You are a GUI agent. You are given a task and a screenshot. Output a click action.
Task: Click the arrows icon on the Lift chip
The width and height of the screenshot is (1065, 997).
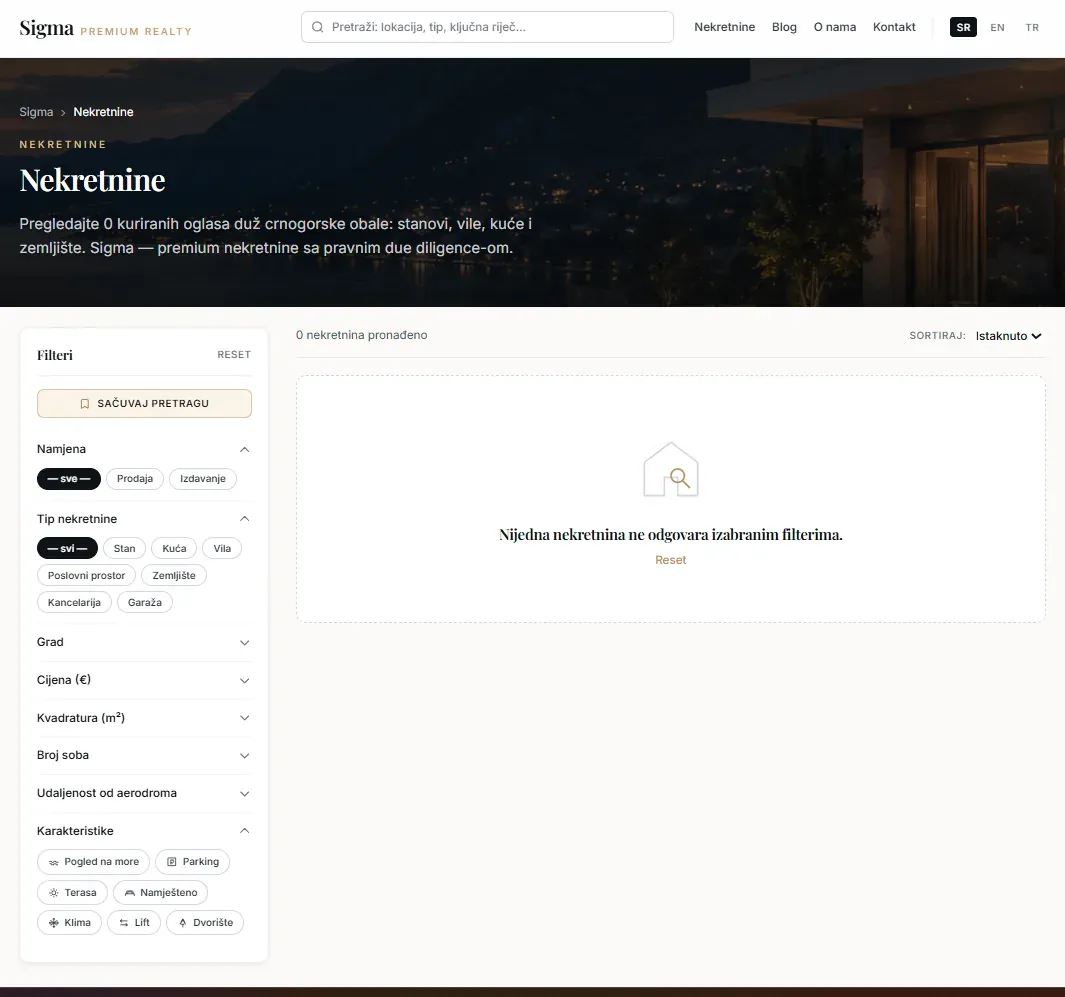(124, 922)
